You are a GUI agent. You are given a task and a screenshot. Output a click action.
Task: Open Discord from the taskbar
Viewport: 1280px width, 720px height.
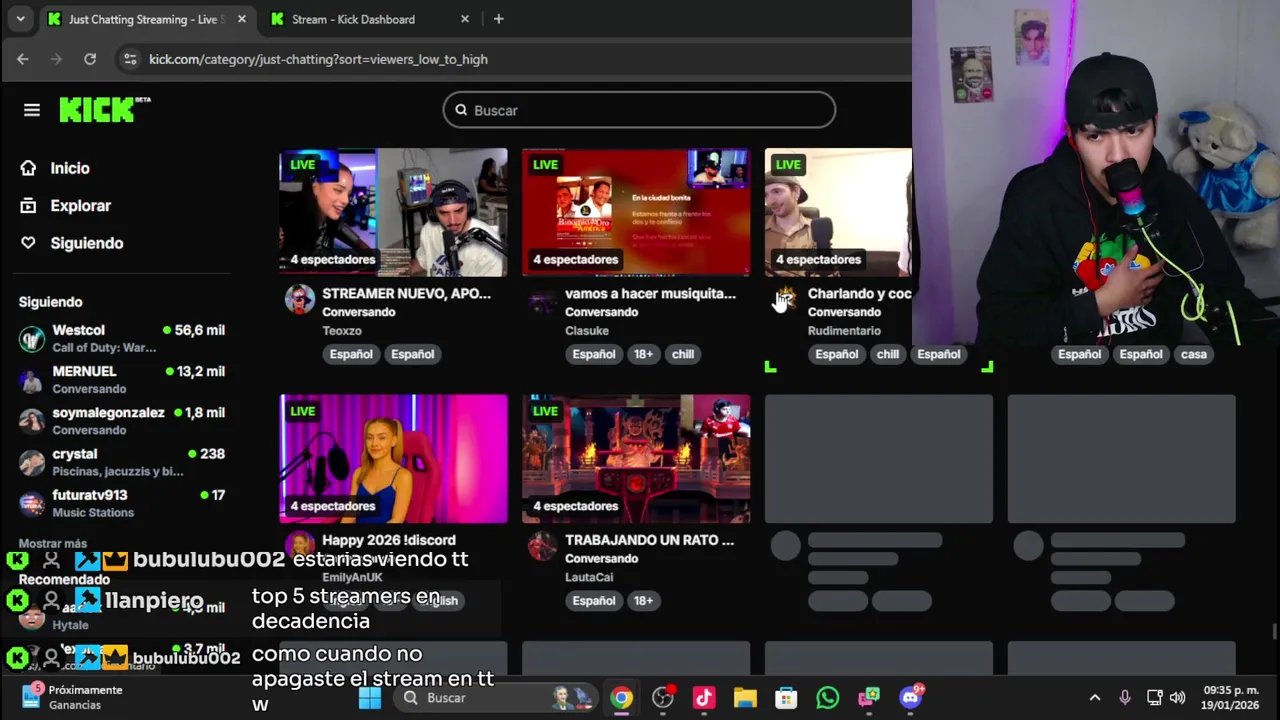click(910, 698)
